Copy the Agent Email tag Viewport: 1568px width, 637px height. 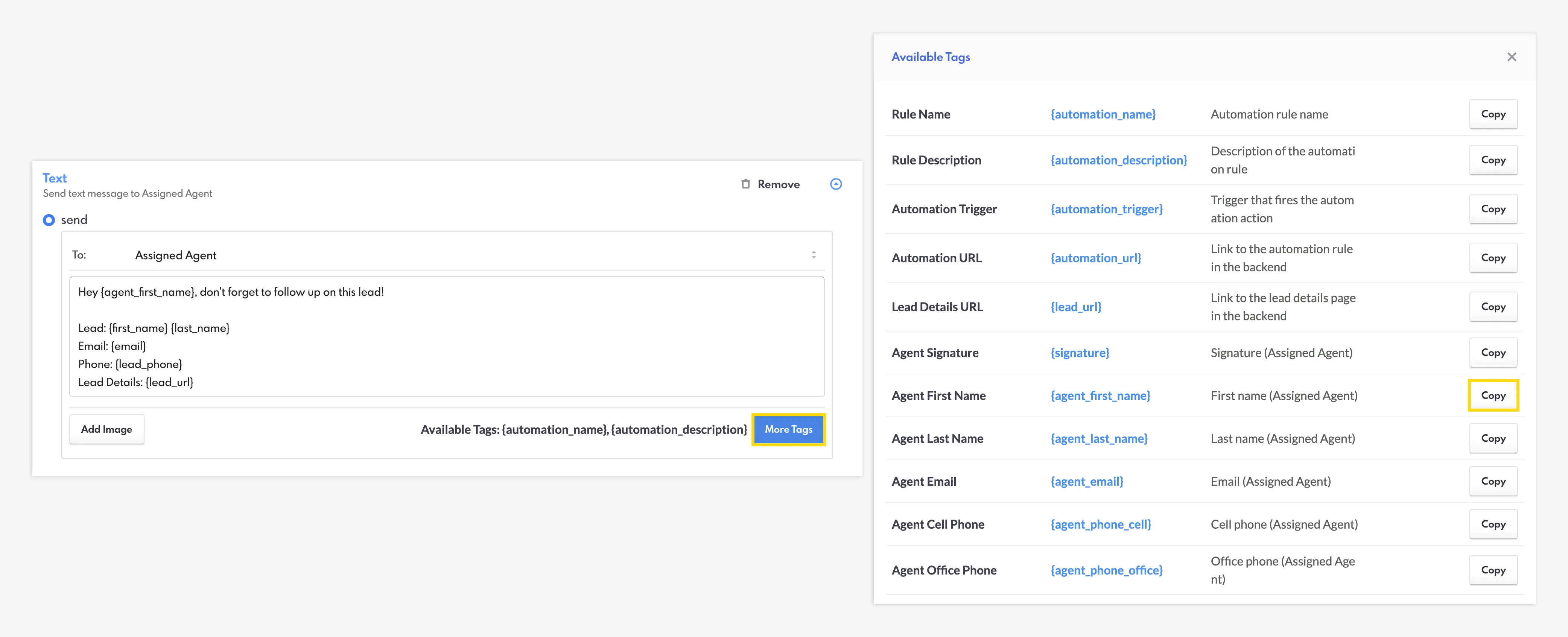1493,481
